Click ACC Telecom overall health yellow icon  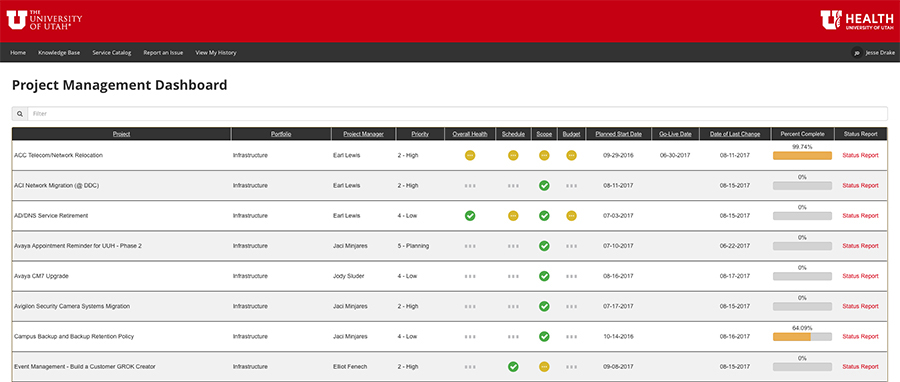(x=470, y=155)
